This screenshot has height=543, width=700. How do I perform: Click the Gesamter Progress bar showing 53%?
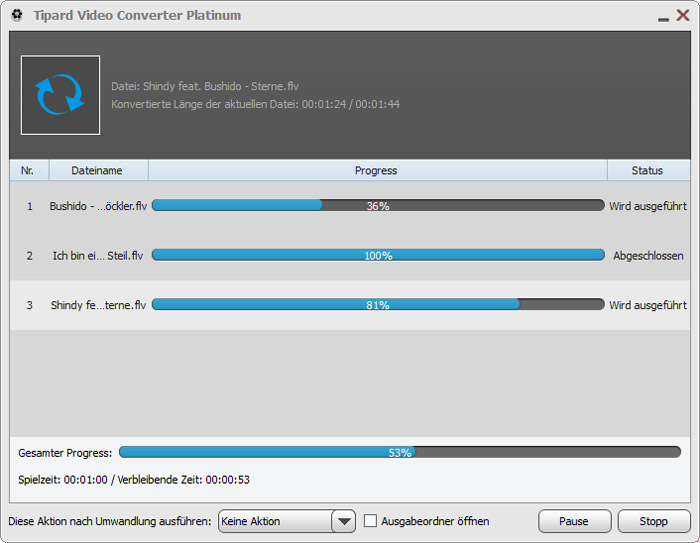(400, 452)
